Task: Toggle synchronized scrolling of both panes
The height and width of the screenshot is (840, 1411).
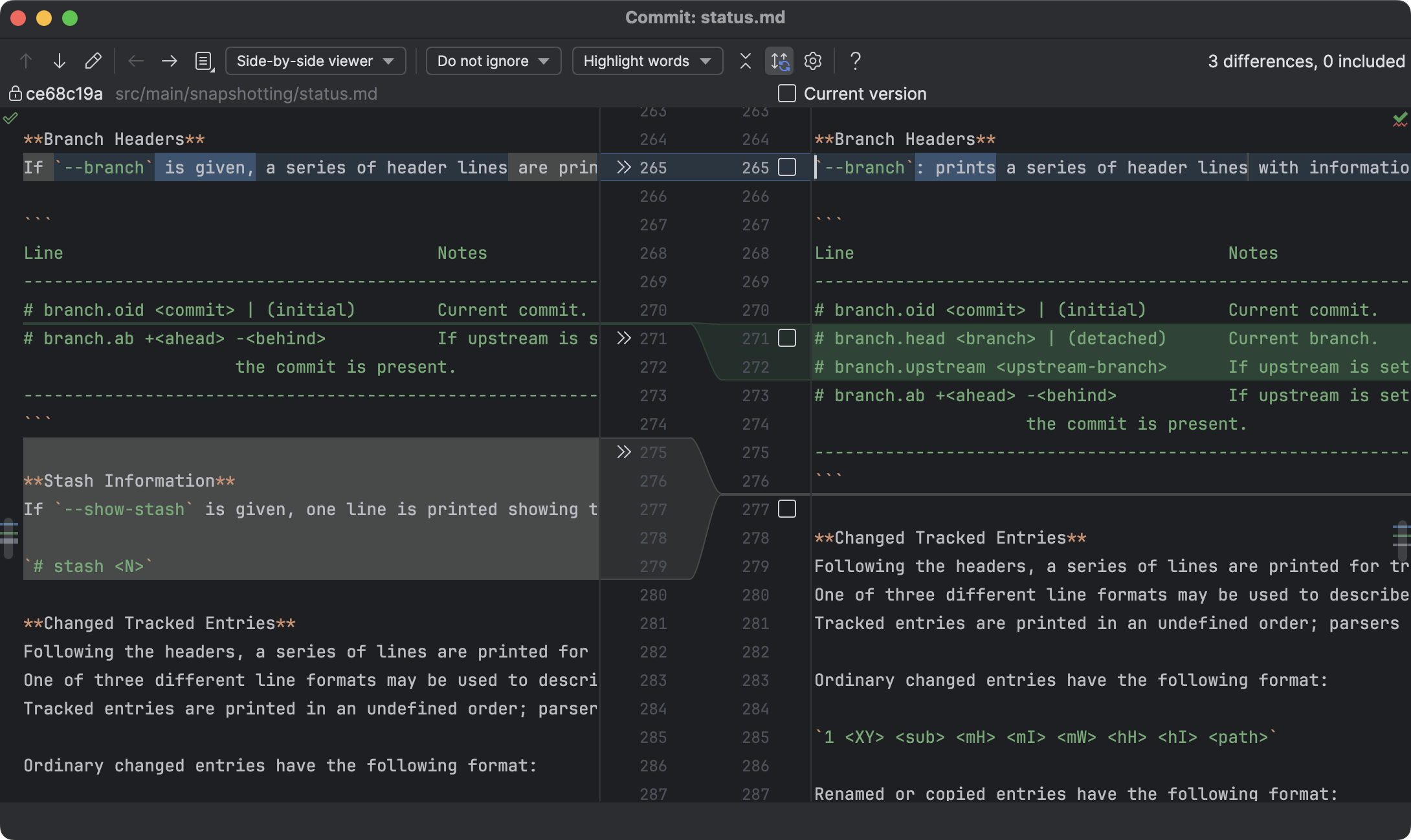Action: pyautogui.click(x=779, y=61)
